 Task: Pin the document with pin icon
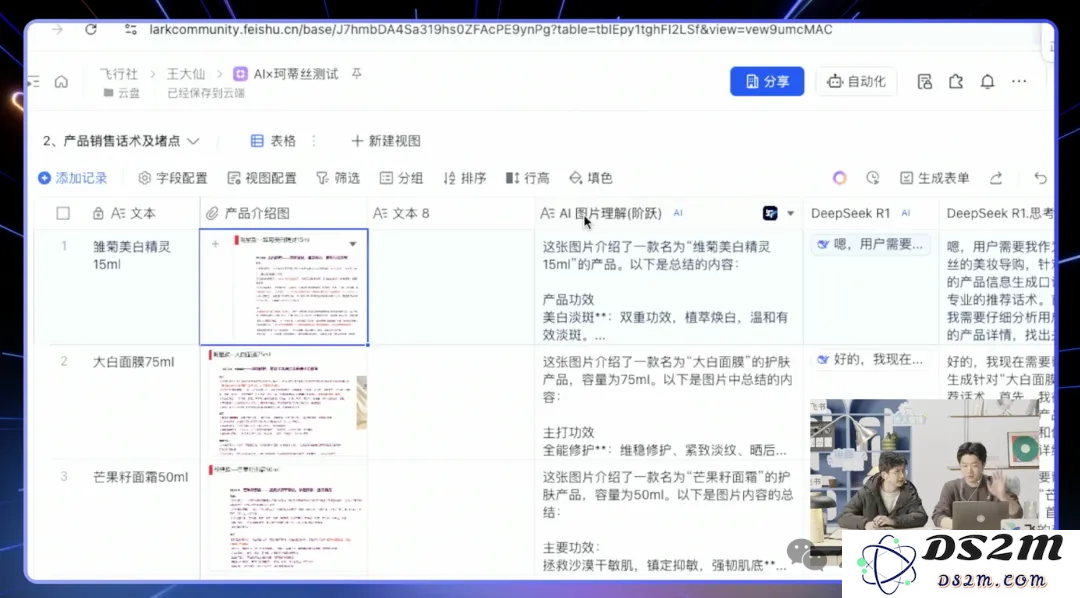(x=357, y=74)
